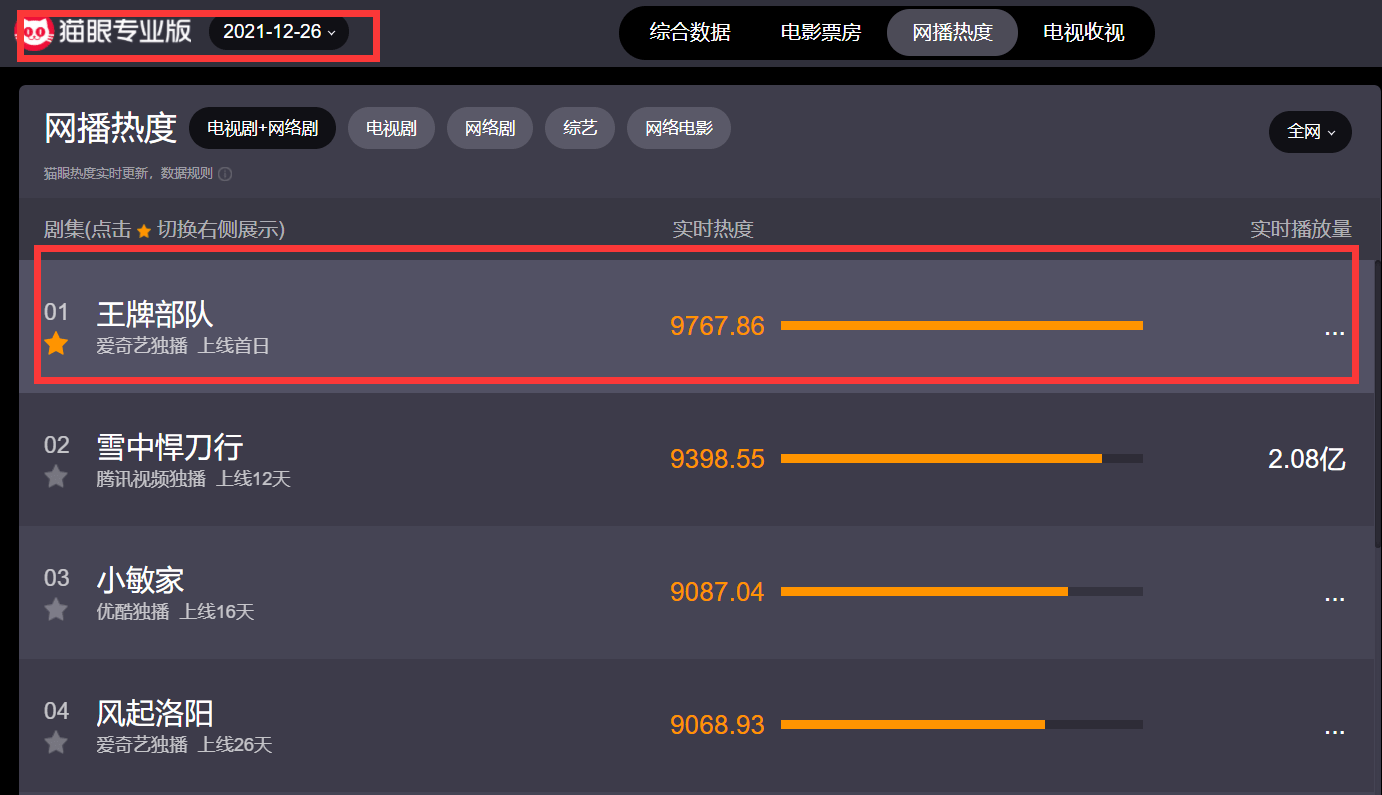This screenshot has width=1382, height=795.
Task: Click 腾讯视频独播 上线12天 subtitle
Action: [x=193, y=479]
